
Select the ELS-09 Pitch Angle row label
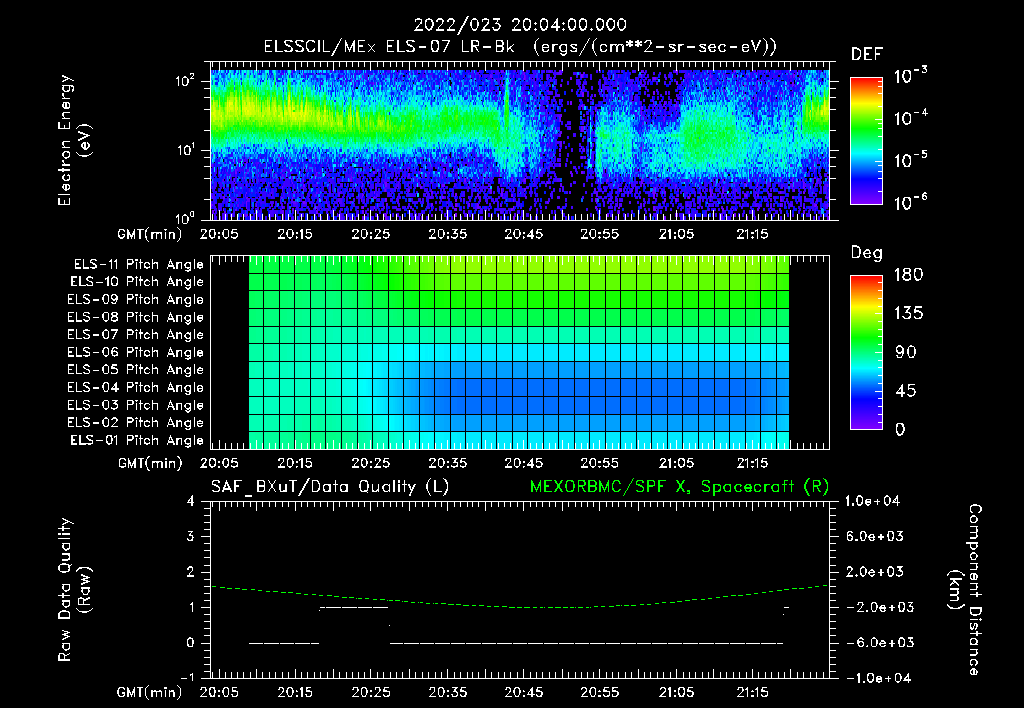coord(136,299)
